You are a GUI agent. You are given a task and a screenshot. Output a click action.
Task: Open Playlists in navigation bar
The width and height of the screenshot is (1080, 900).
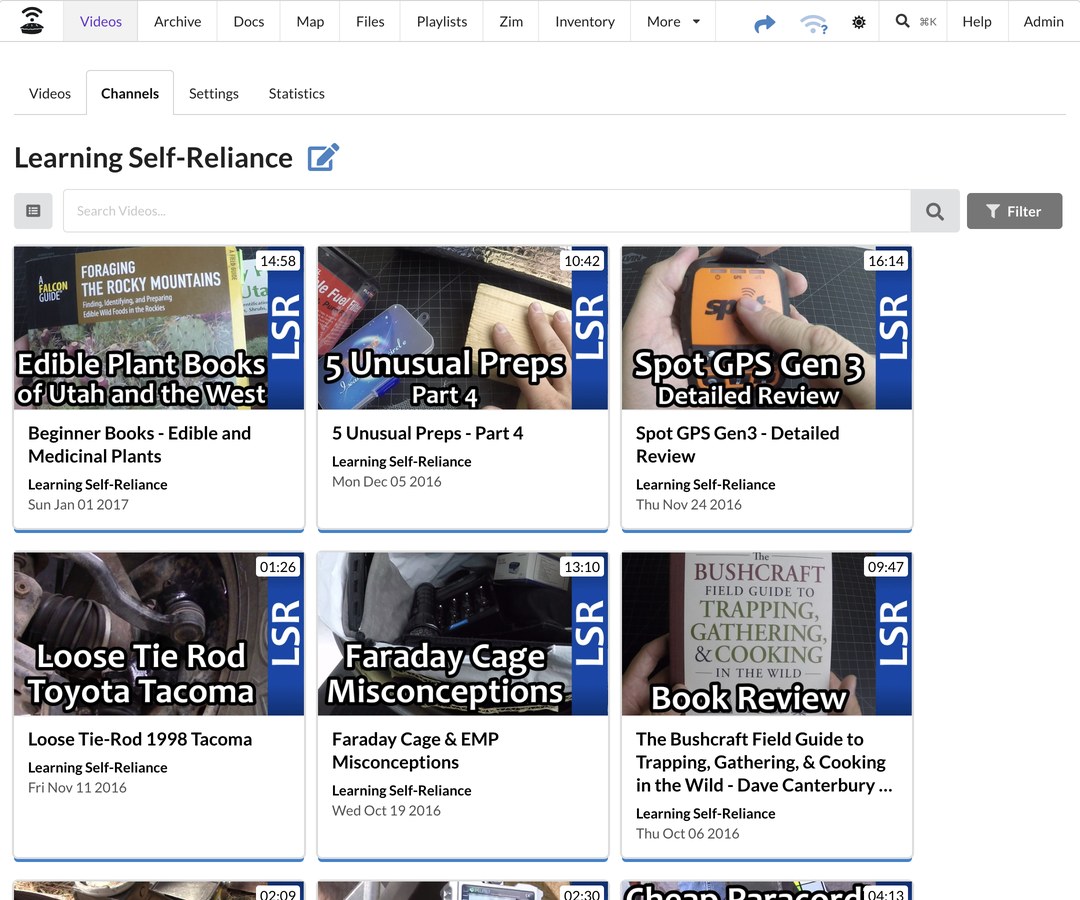coord(442,21)
